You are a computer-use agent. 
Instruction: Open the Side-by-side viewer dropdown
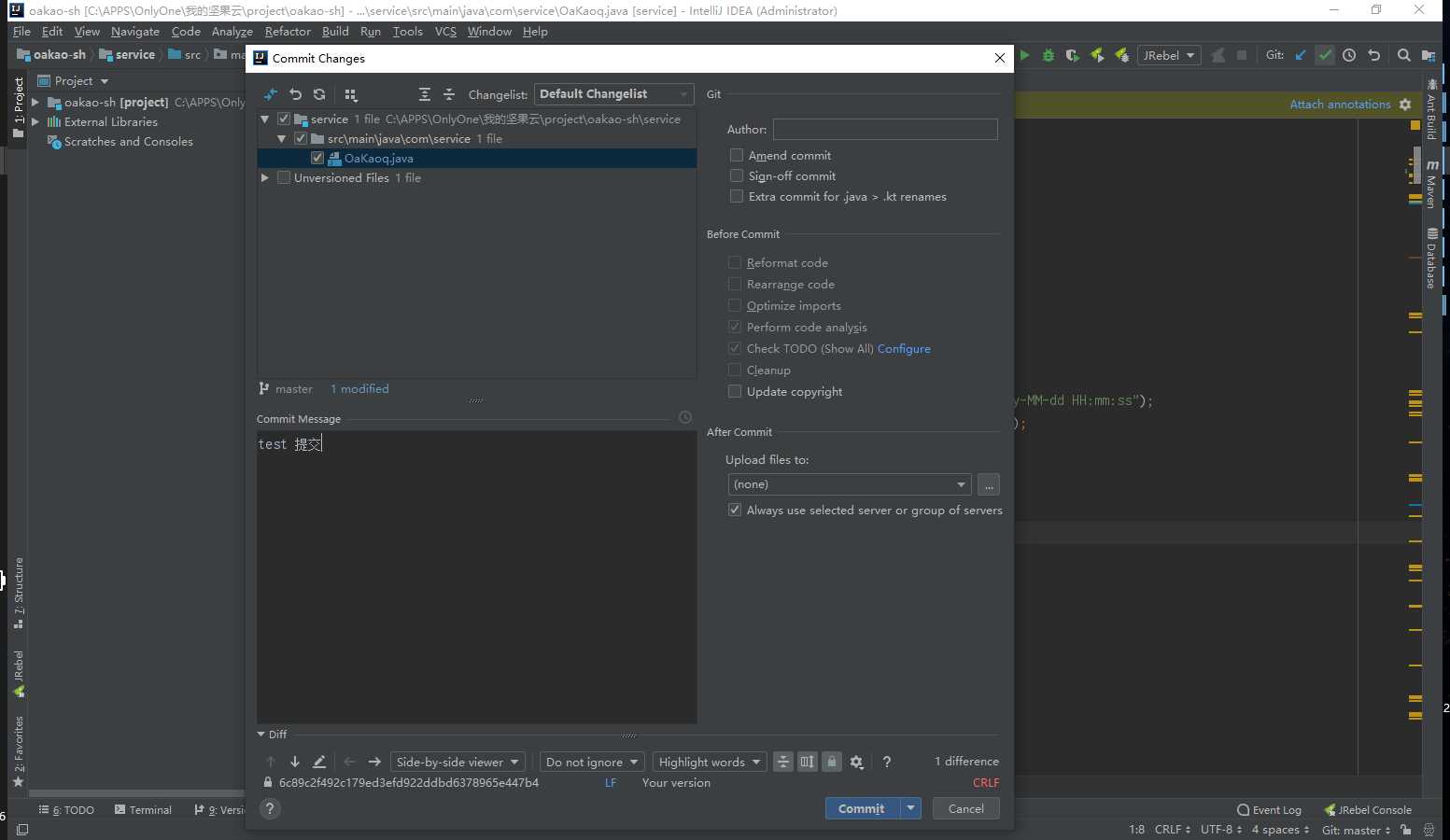point(458,762)
